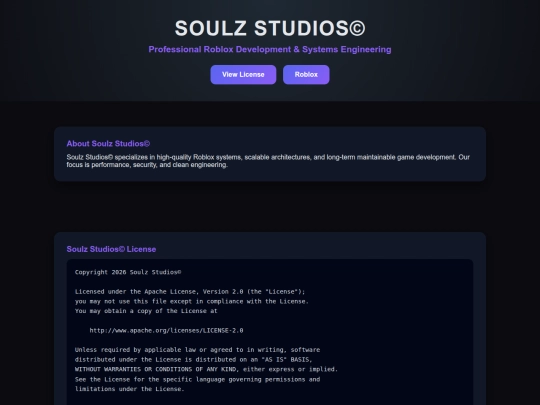This screenshot has height=405, width=540.
Task: Click the WITHOUT WARRANTIES OR CONDITIONS line
Action: pos(206,369)
